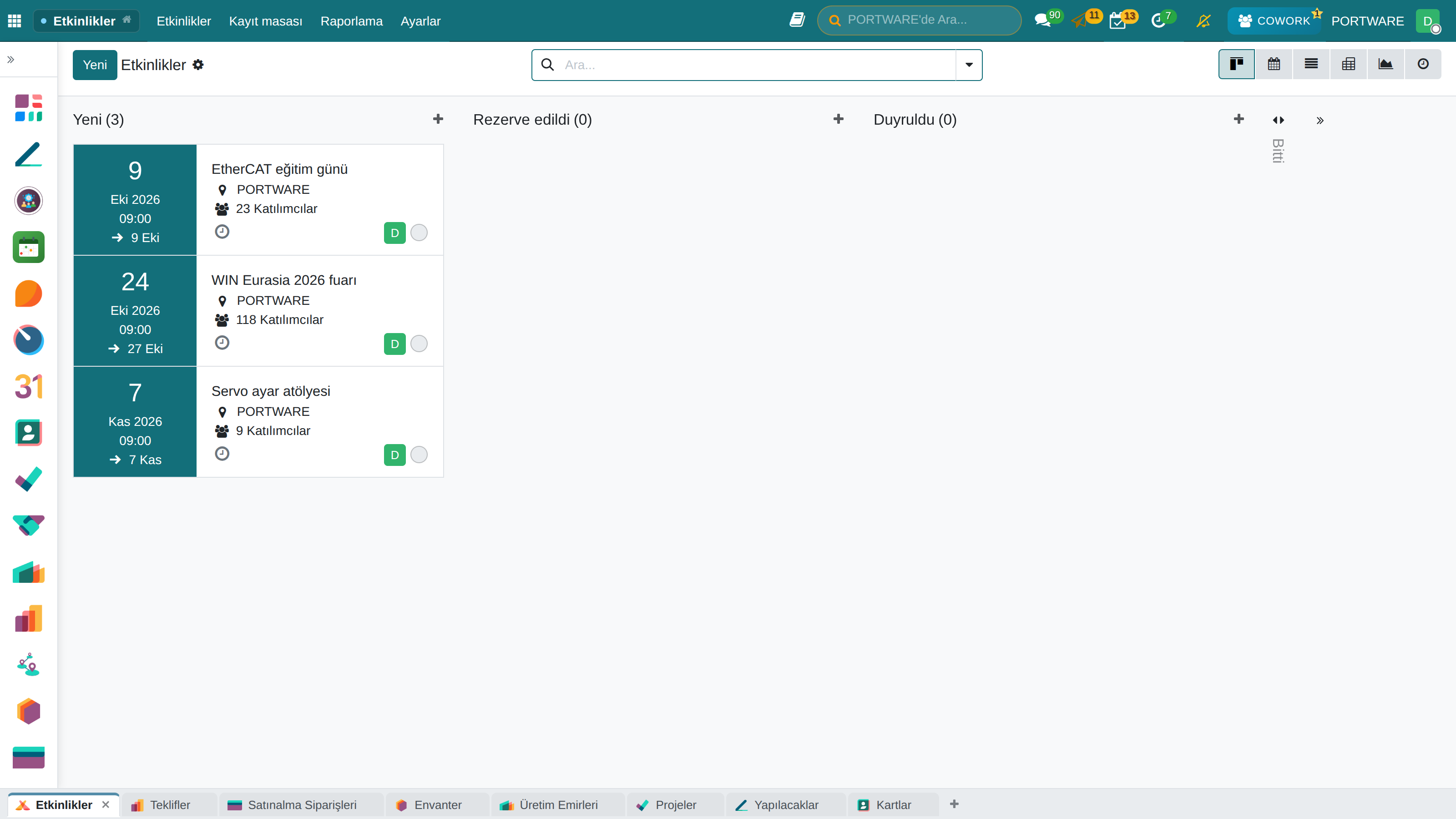This screenshot has height=819, width=1456.
Task: Add a quick record in Yeni column
Action: (438, 119)
